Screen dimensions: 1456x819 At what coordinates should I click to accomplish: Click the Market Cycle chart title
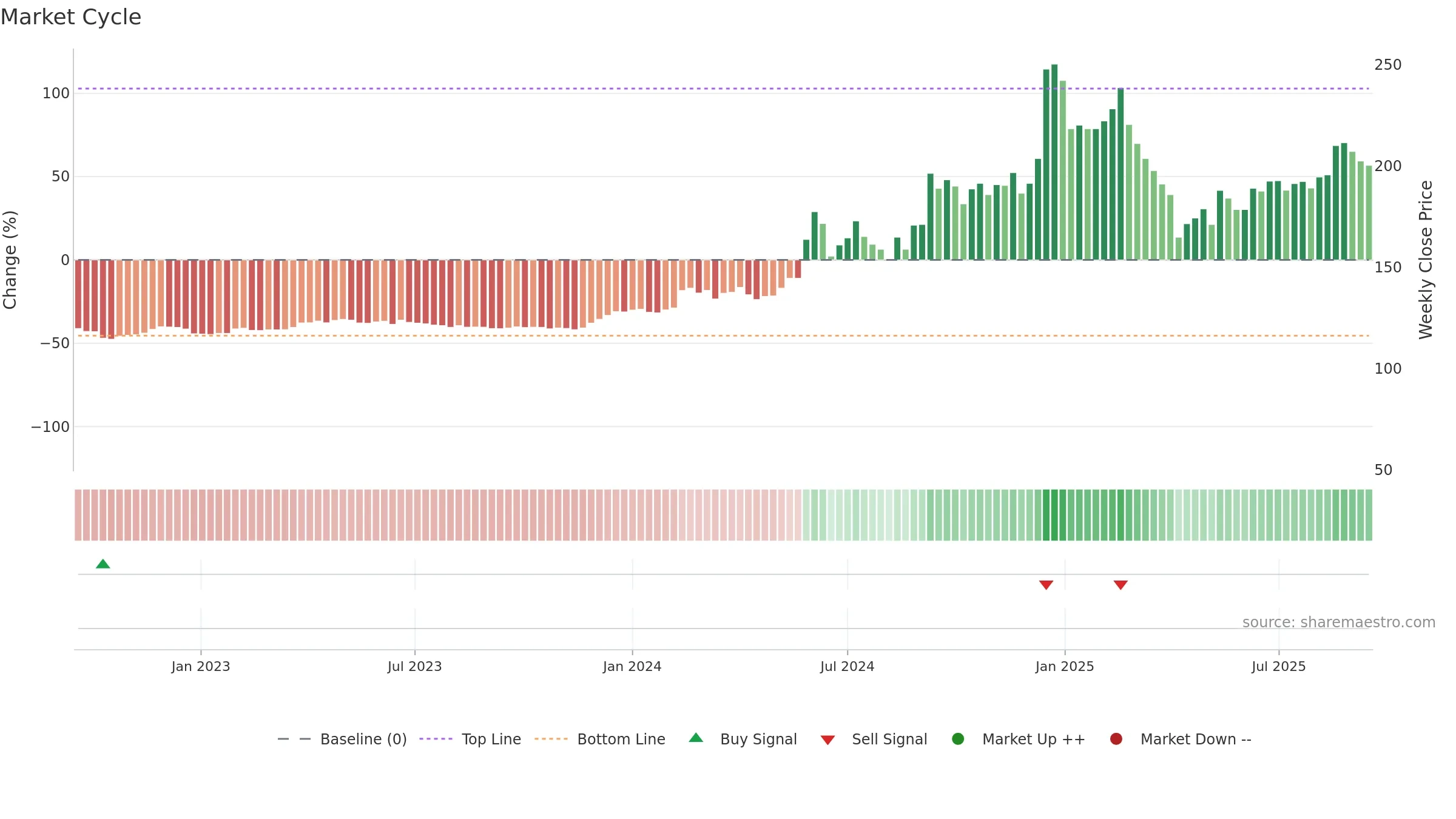pyautogui.click(x=71, y=17)
